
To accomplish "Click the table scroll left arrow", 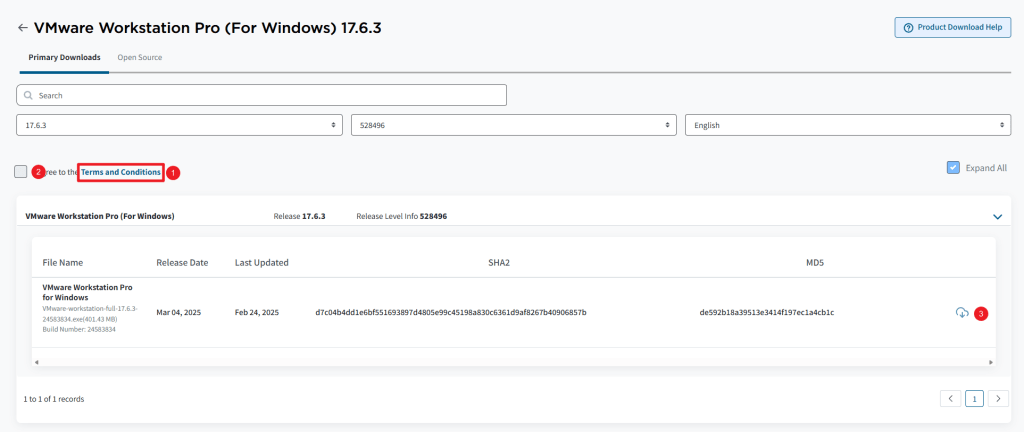I will (37, 362).
